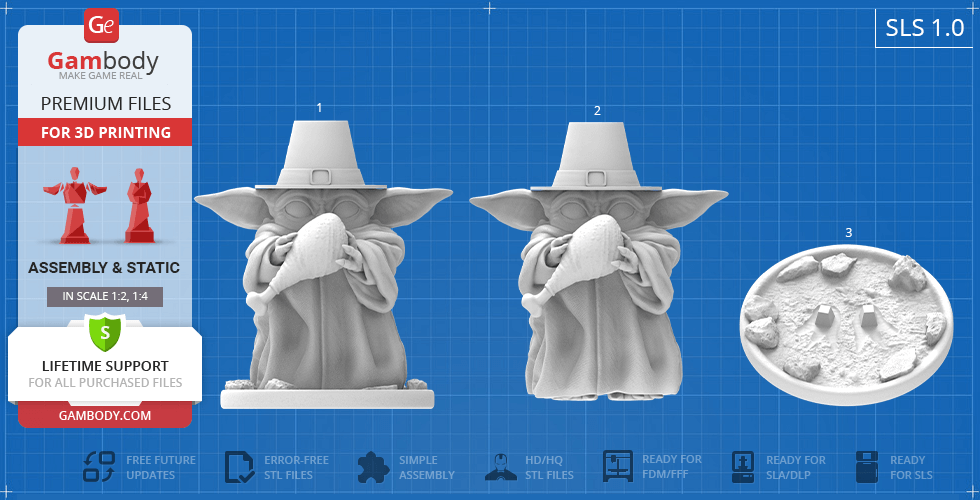
Task: Click the 'ASSEMBLY & STATIC' heading
Action: pyautogui.click(x=104, y=267)
